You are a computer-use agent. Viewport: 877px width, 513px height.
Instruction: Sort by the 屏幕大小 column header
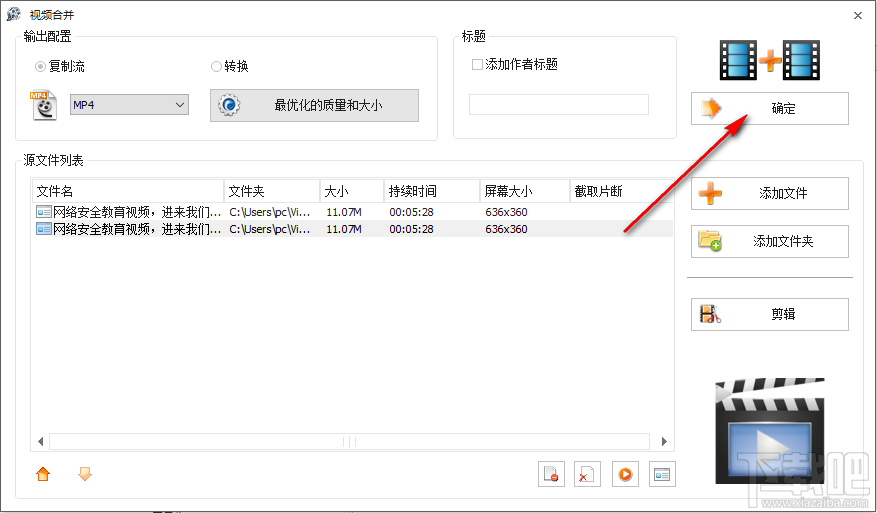[x=525, y=191]
